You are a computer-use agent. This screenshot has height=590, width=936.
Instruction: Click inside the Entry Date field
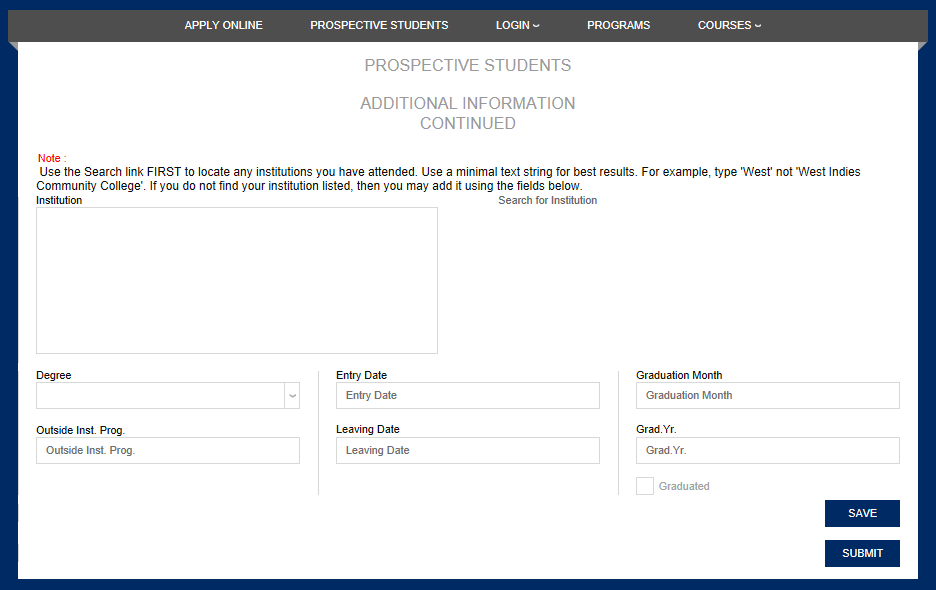(x=467, y=395)
